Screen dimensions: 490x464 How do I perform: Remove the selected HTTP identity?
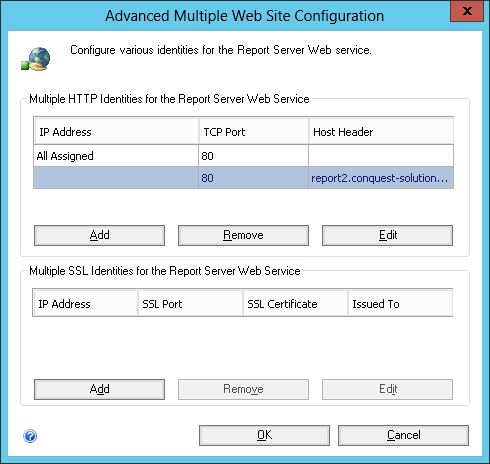[x=243, y=235]
